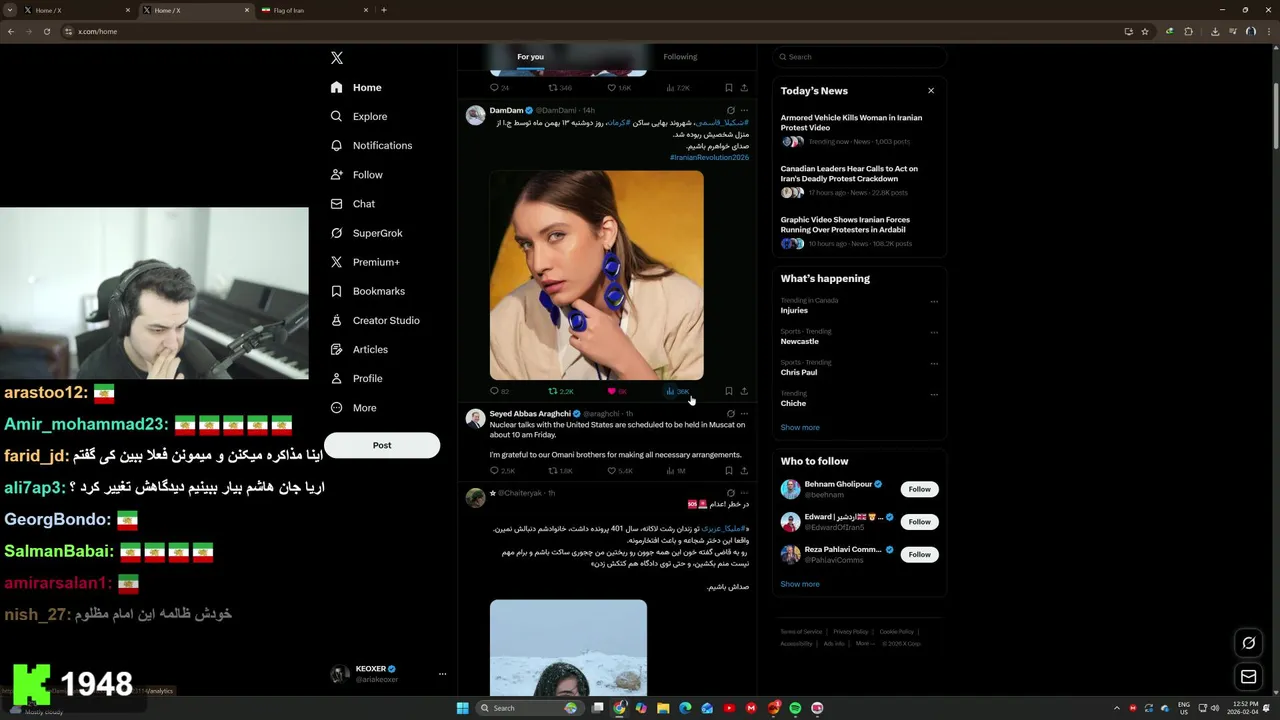Open more menu on DamDami post
This screenshot has width=1280, height=720.
pos(744,110)
